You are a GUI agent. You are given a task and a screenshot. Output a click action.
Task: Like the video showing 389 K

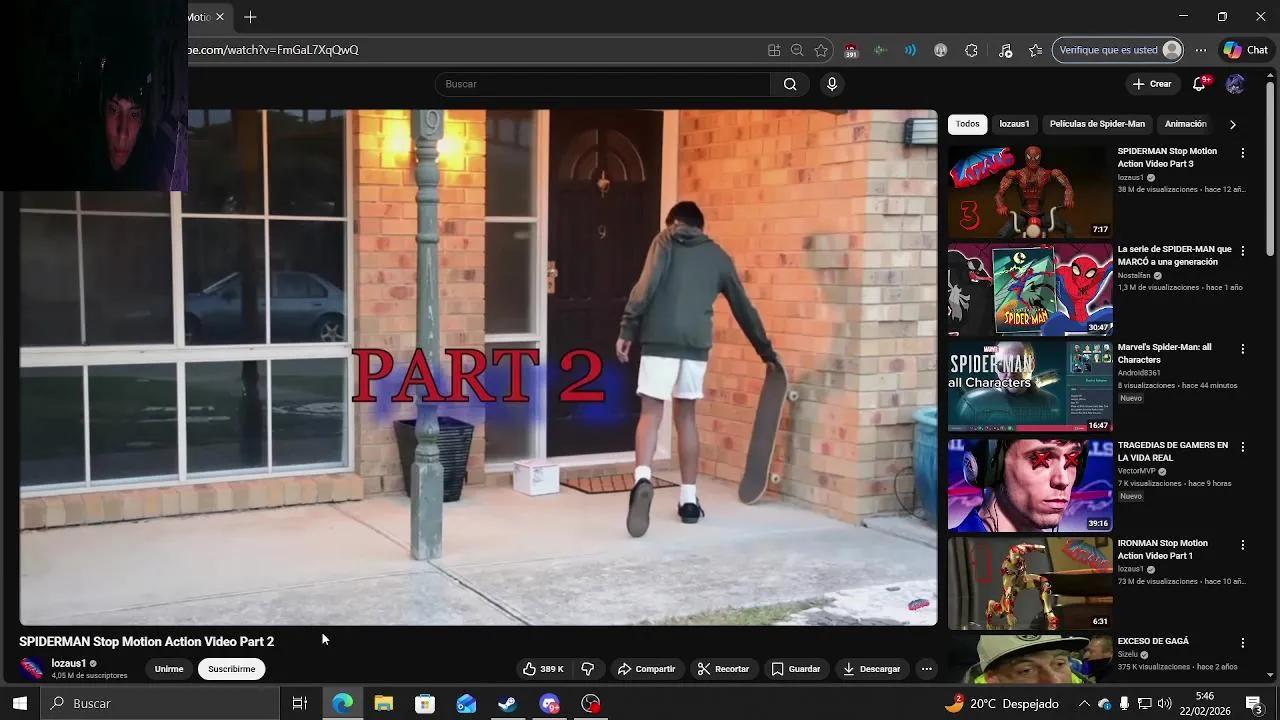543,669
